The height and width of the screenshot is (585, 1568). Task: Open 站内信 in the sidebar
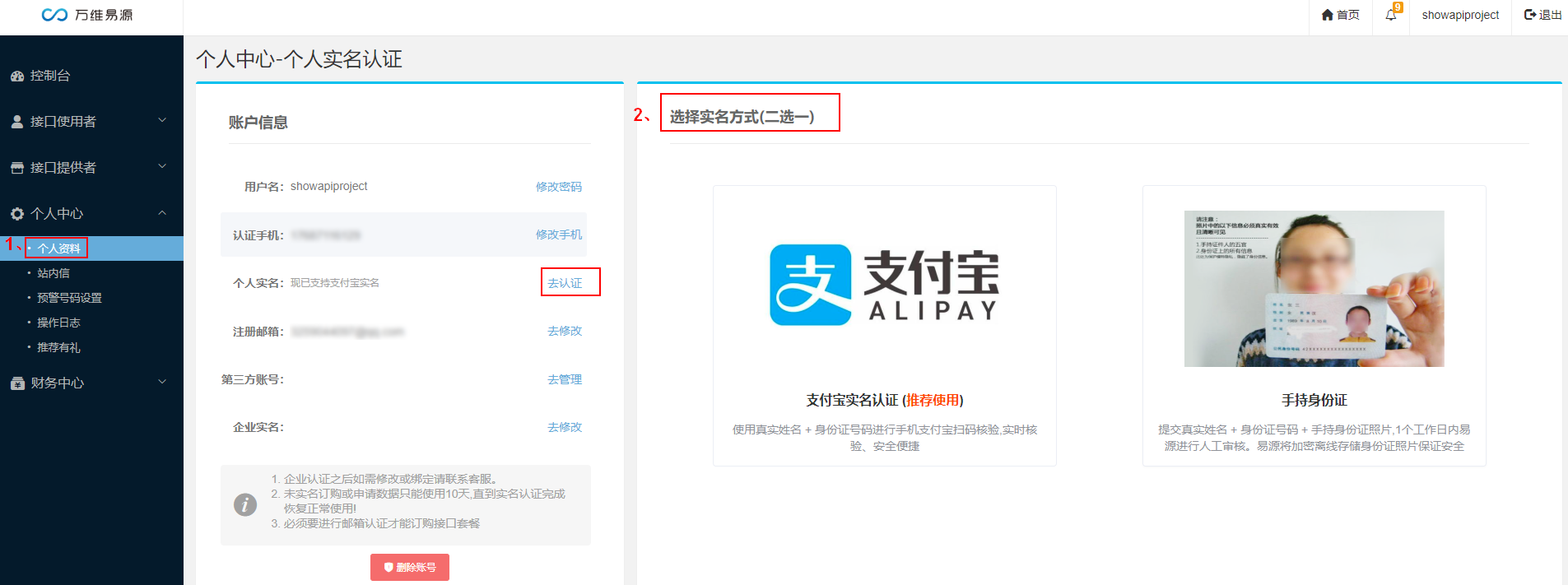tap(54, 273)
